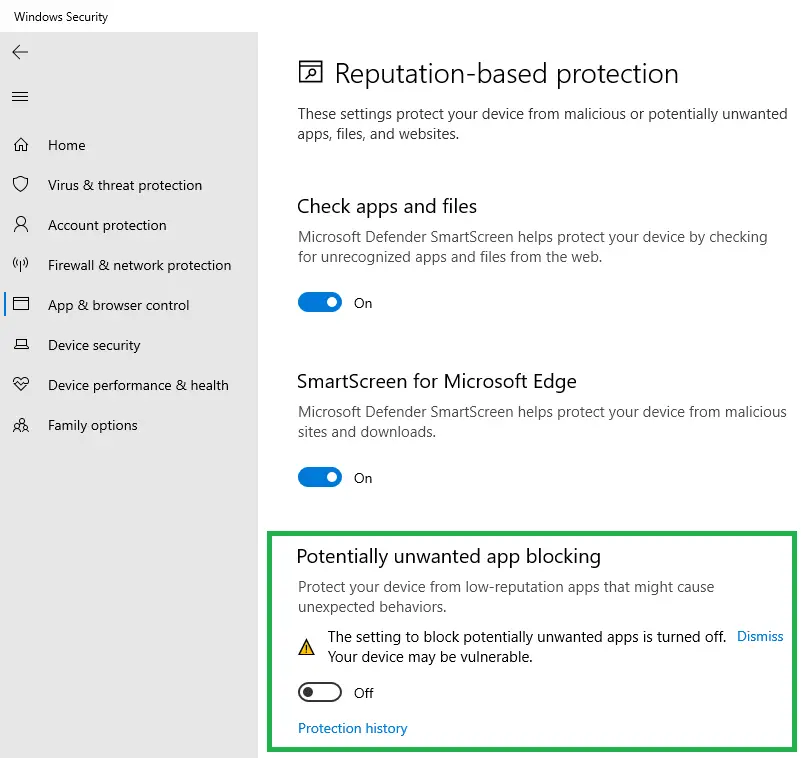Click the Firewall & network antenna icon
Screen dimensions: 801x758
point(20,264)
